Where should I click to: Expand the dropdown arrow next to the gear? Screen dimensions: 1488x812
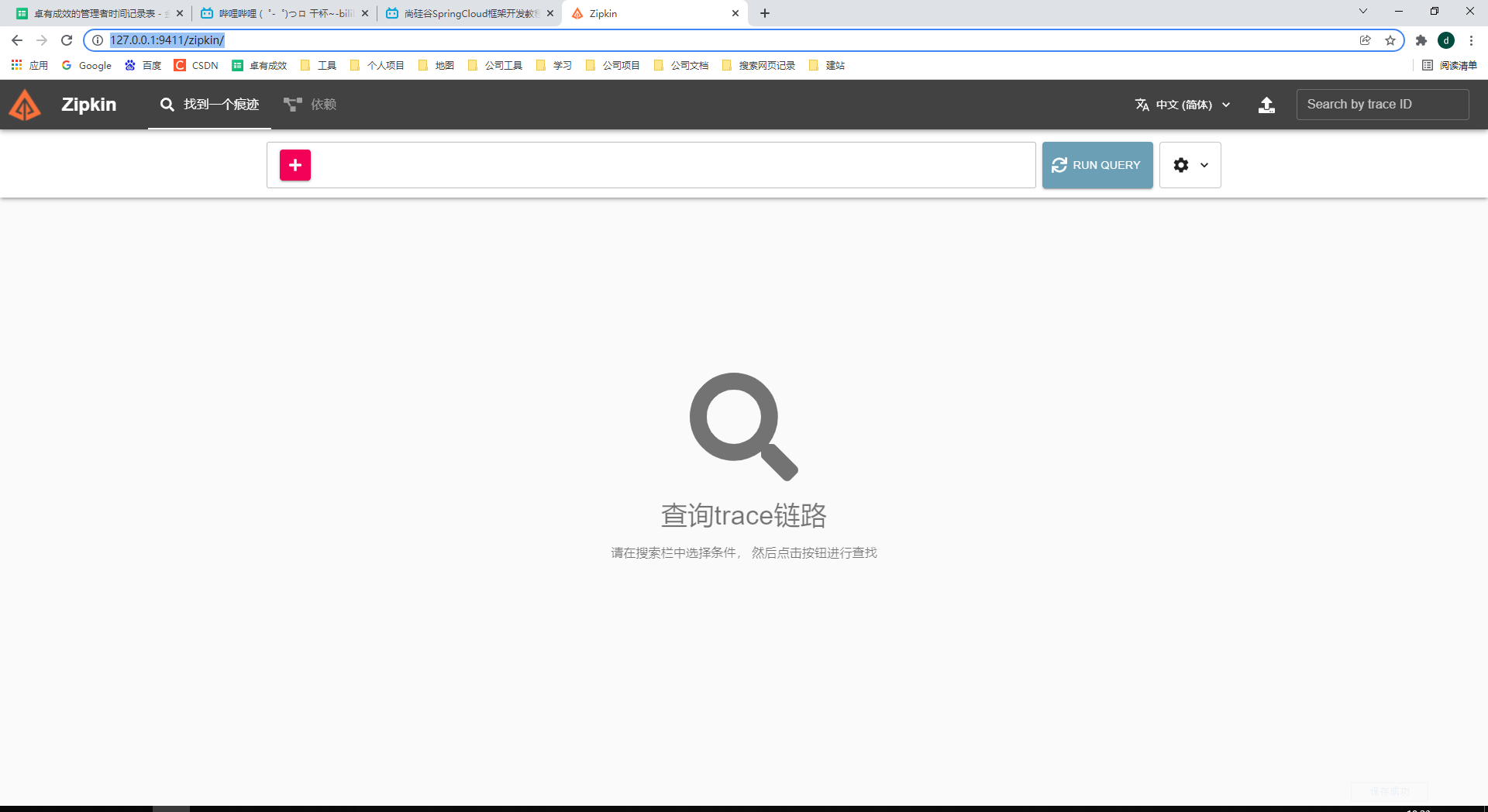click(1204, 165)
